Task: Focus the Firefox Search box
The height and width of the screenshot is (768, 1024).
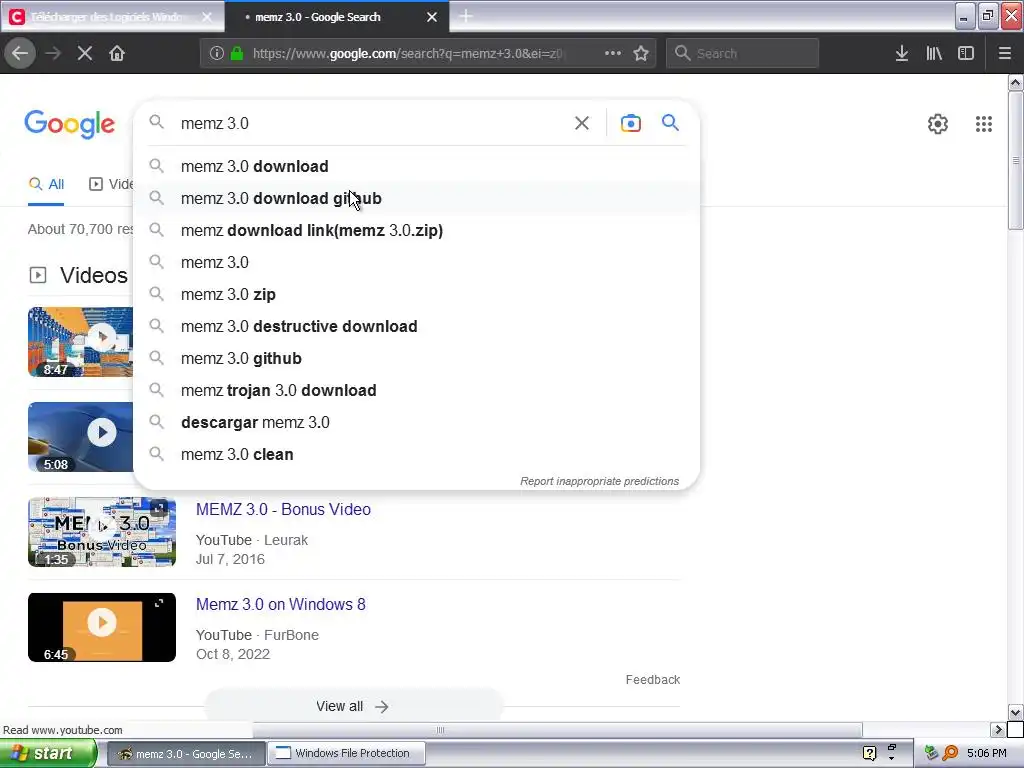Action: pos(742,53)
